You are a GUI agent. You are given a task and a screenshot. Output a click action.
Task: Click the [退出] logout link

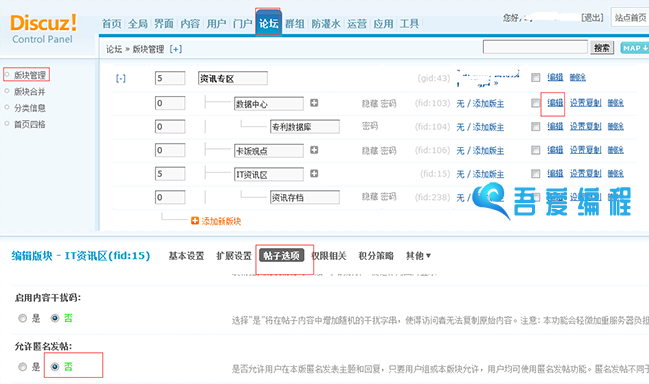[x=592, y=18]
